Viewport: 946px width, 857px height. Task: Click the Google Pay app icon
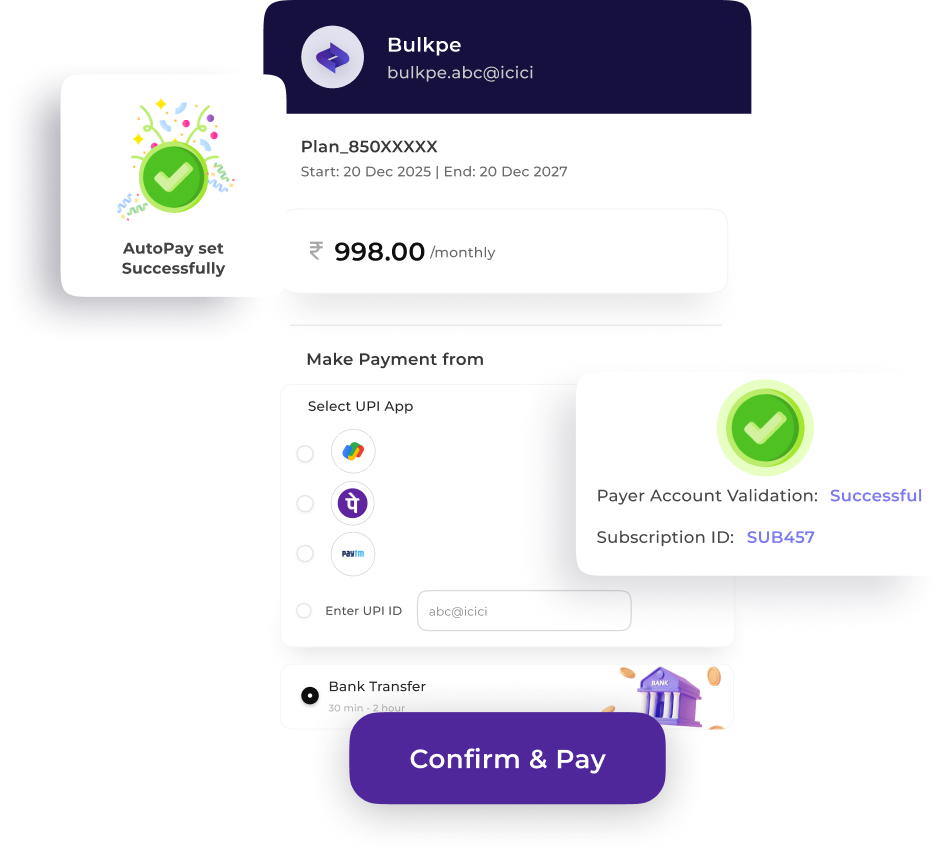click(353, 451)
